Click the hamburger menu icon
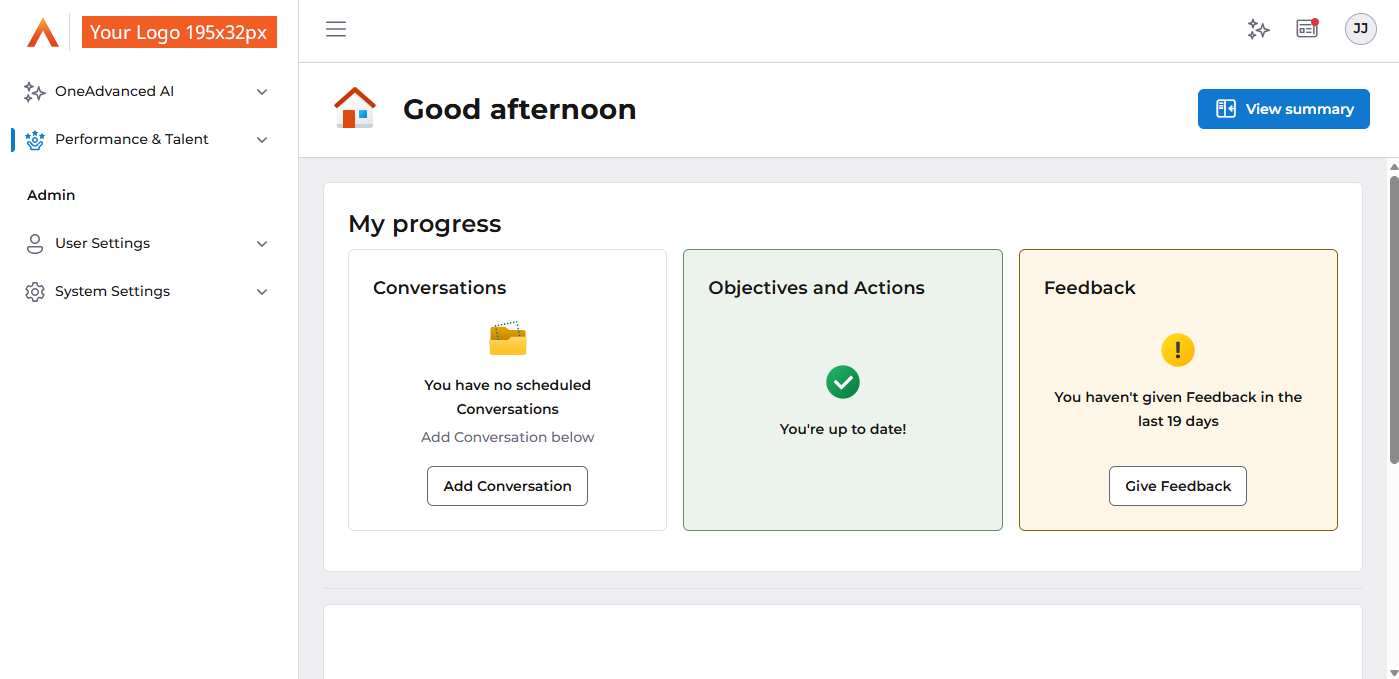Viewport: 1399px width, 679px height. pos(336,29)
